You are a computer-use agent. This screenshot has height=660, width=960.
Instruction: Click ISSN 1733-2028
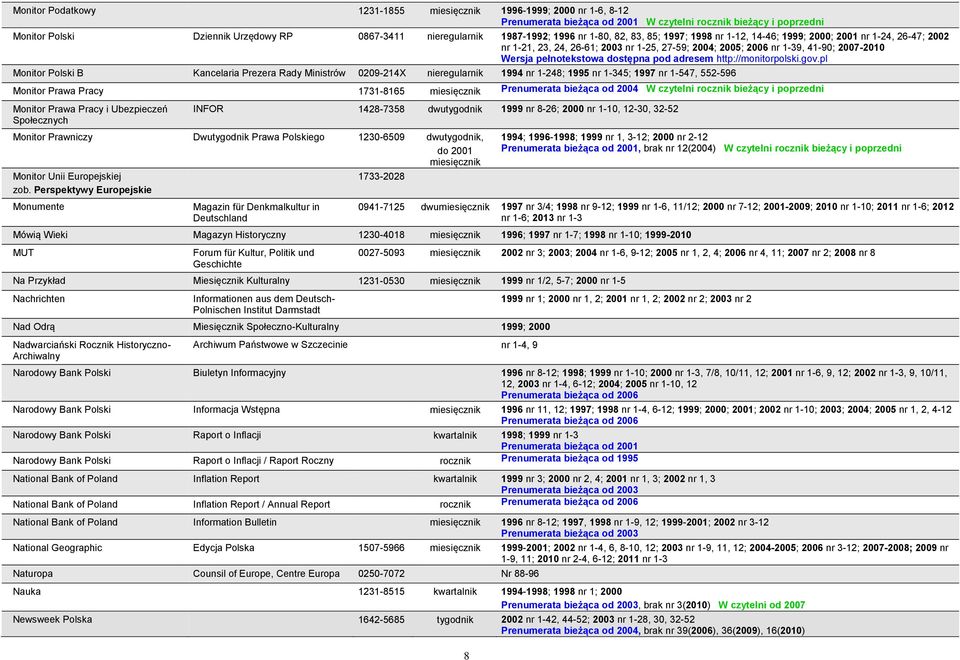coord(381,176)
